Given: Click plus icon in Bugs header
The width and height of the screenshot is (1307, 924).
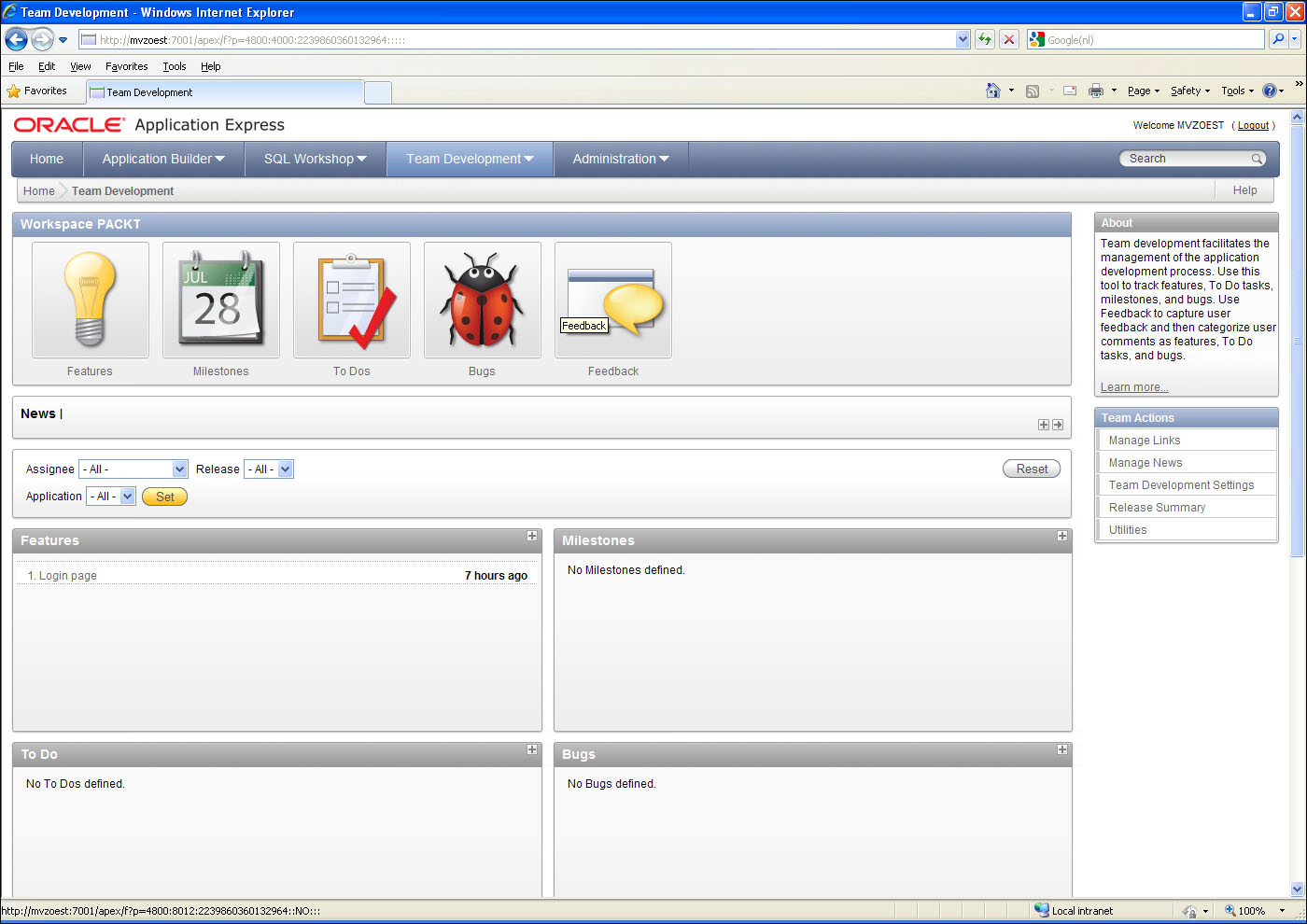Looking at the screenshot, I should [1062, 749].
